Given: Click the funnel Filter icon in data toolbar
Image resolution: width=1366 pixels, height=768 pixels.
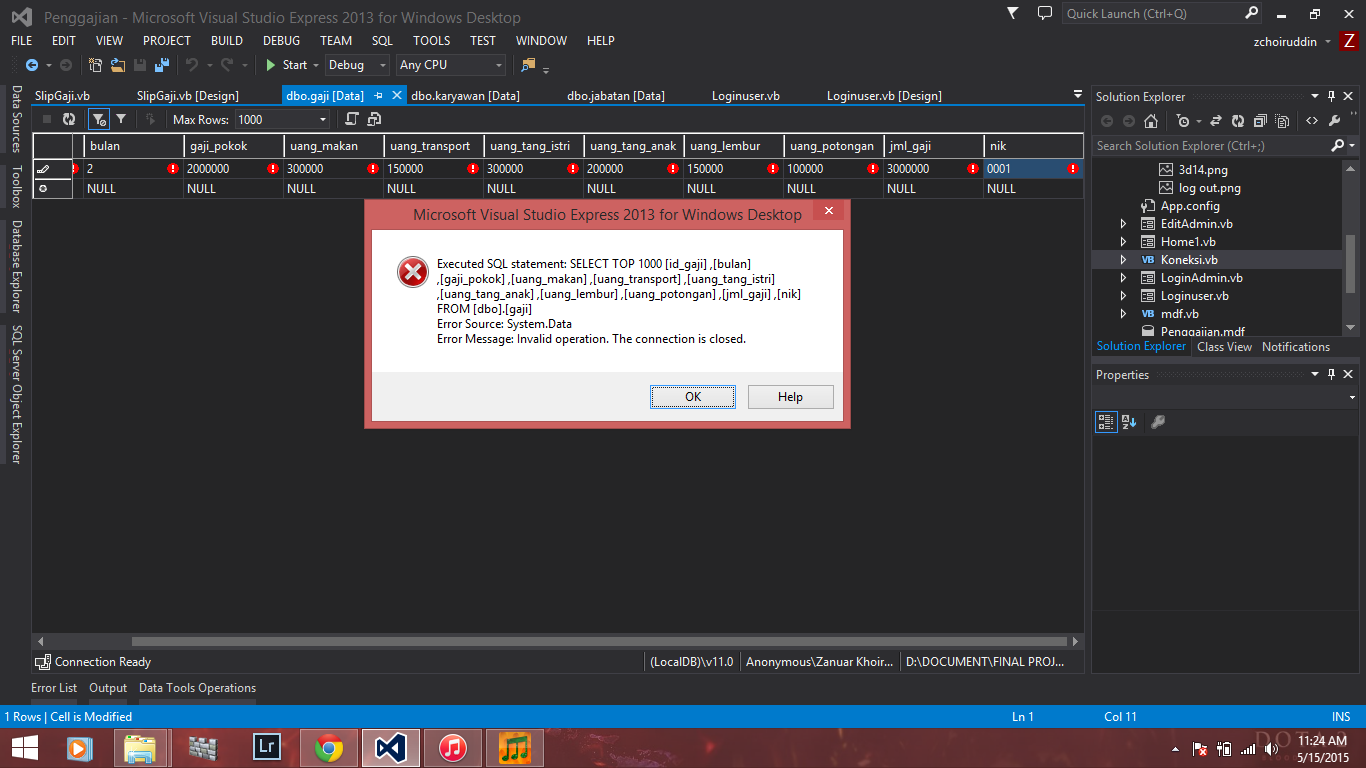Looking at the screenshot, I should point(121,119).
